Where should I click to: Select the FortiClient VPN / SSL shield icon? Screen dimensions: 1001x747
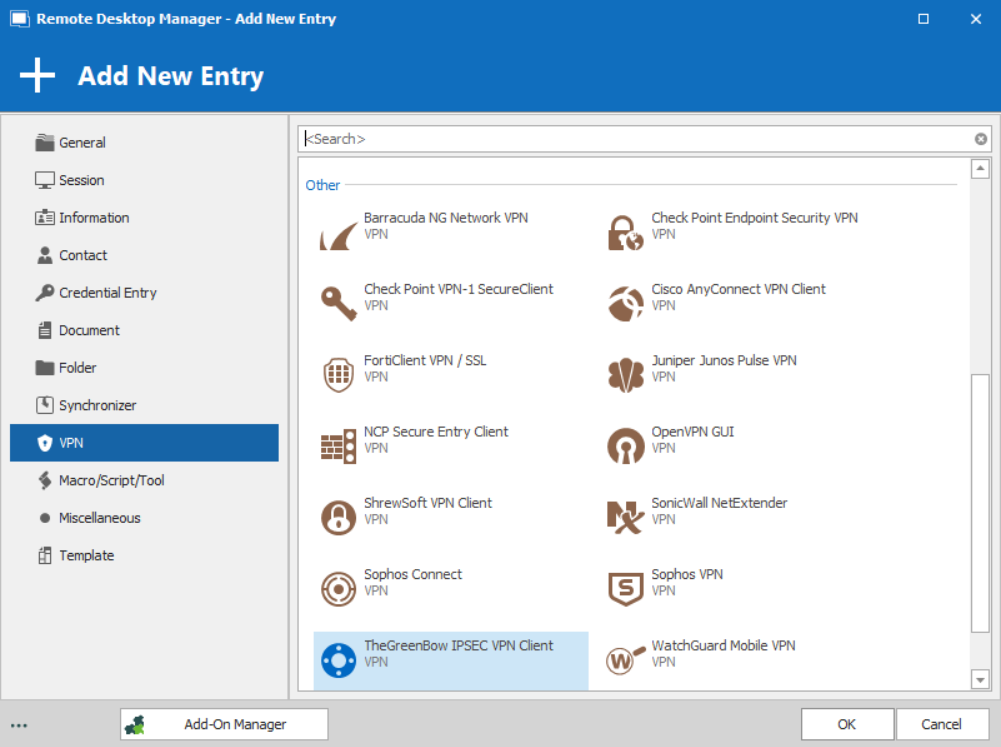(338, 375)
